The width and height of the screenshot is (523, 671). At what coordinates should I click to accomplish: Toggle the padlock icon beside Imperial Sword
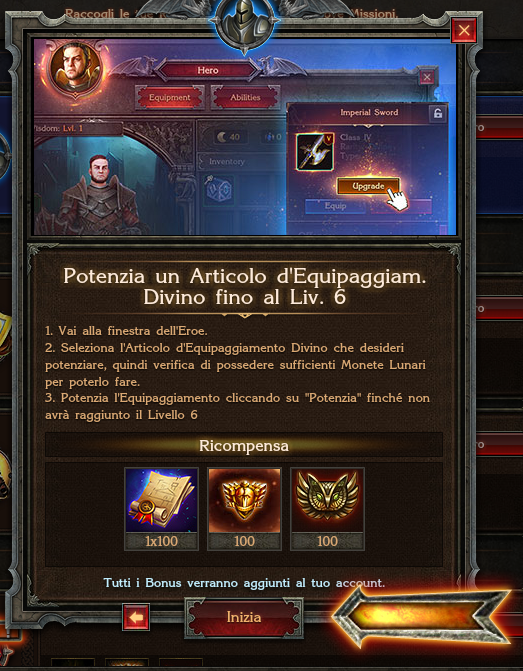(437, 113)
